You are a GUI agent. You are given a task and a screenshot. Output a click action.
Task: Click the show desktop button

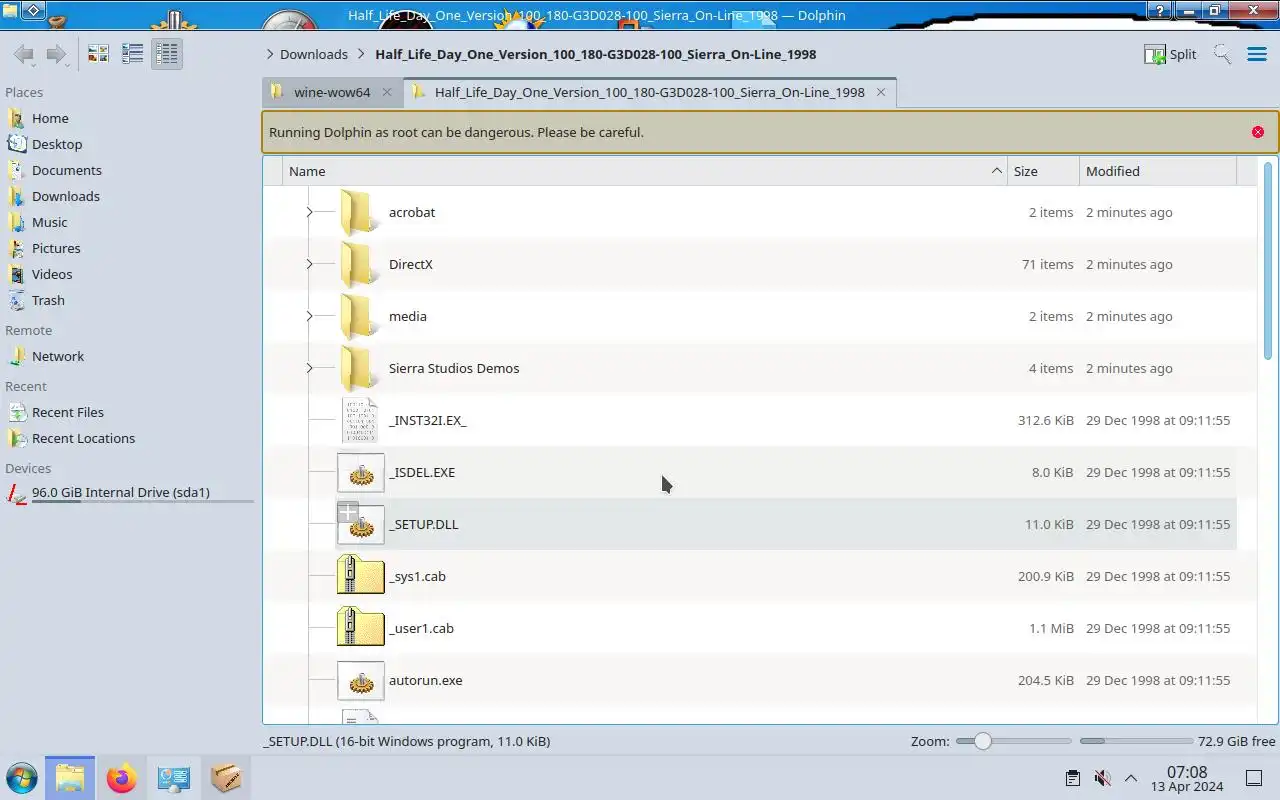[1254, 778]
